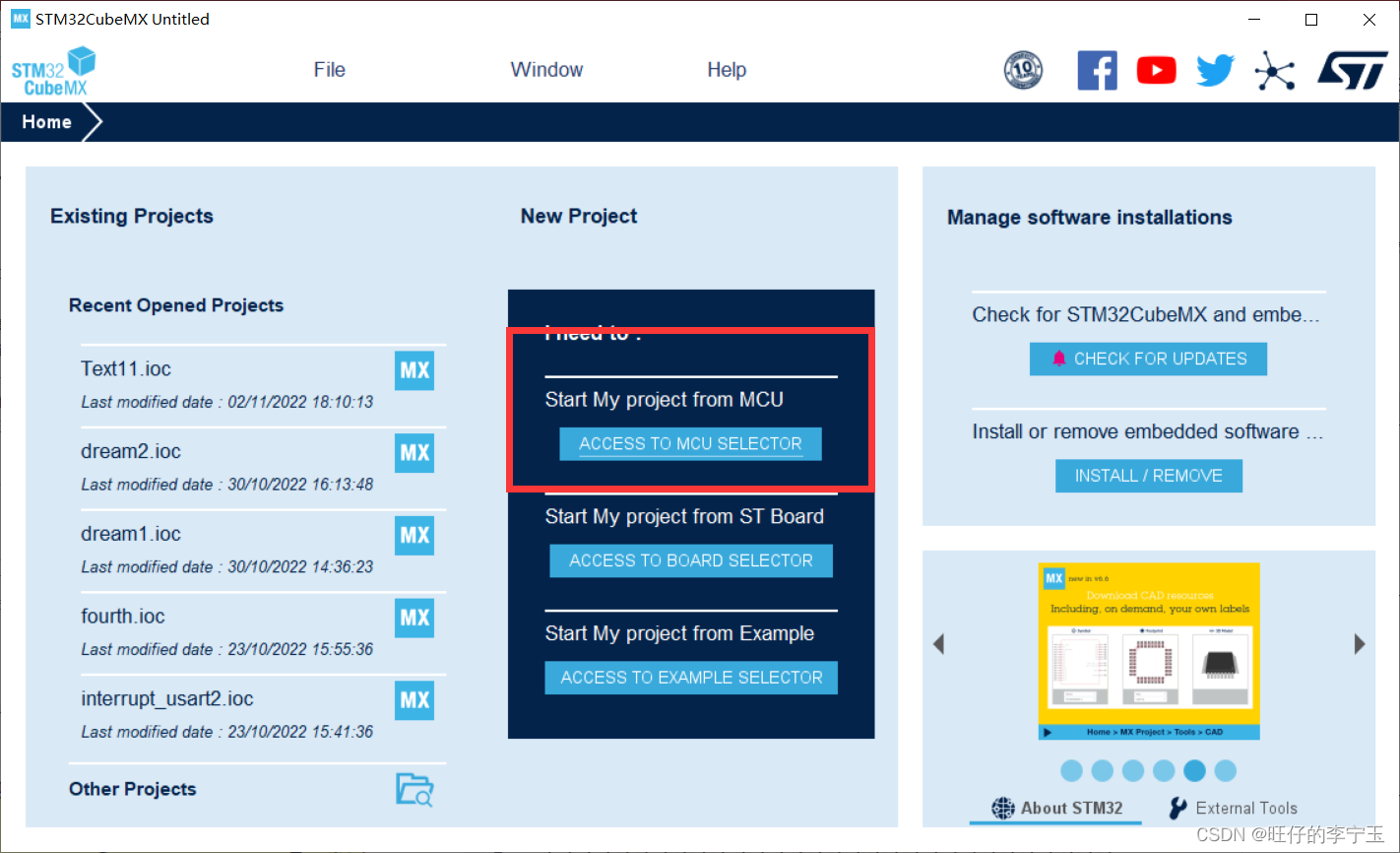This screenshot has height=853, width=1400.
Task: Select the second carousel dot
Action: pos(1103,770)
